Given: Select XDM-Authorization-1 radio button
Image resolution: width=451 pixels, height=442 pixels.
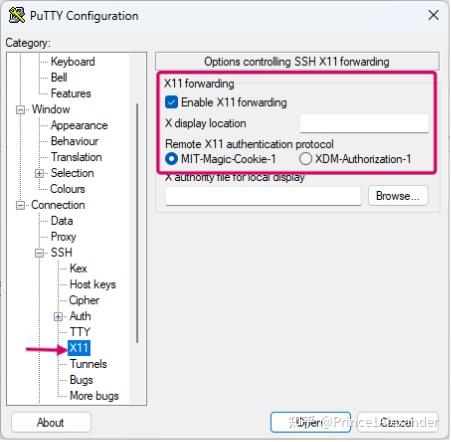Looking at the screenshot, I should tap(305, 159).
